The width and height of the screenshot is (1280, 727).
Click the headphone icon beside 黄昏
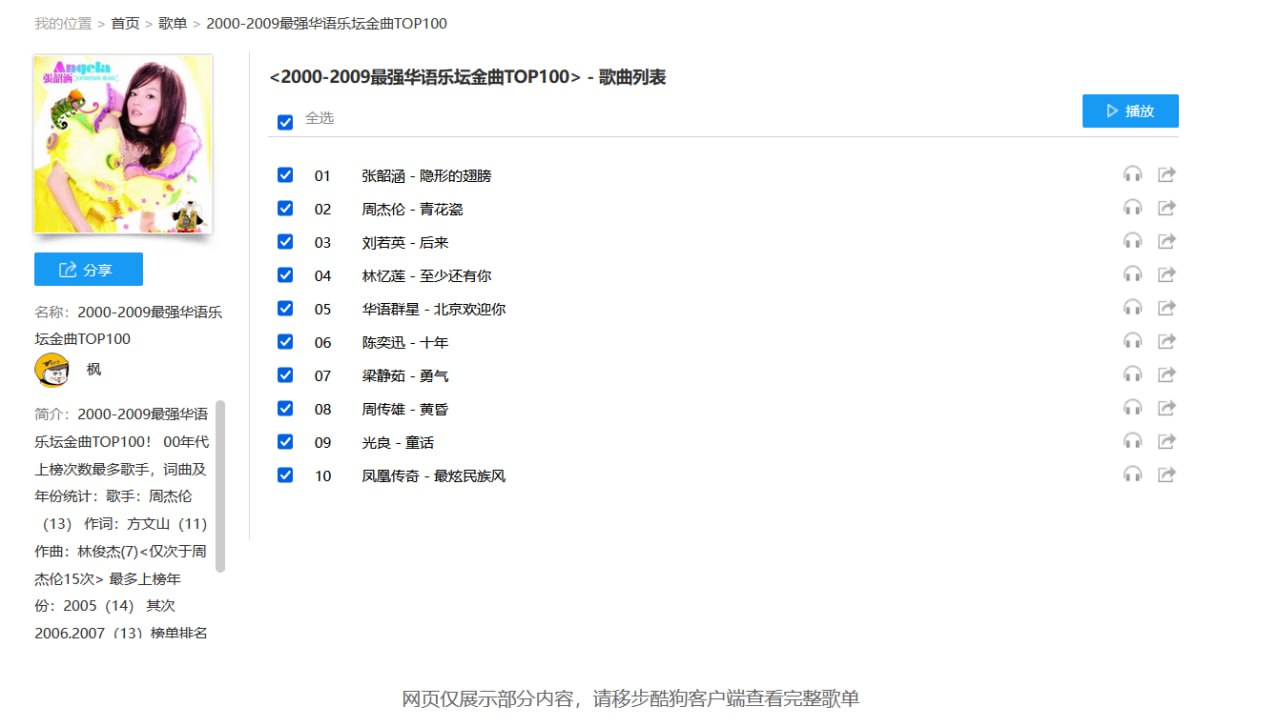(x=1133, y=407)
